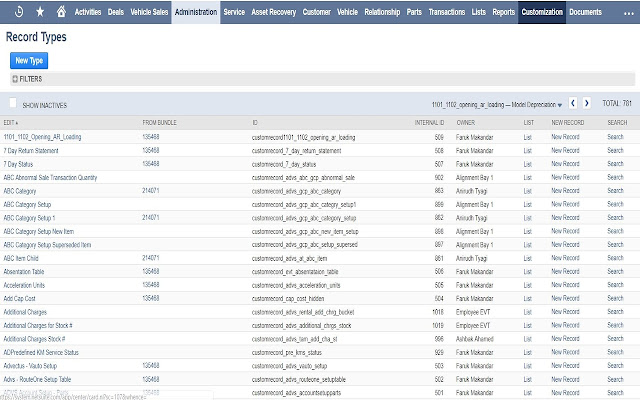Open the Vehicle menu
640x400 pixels.
click(x=347, y=12)
